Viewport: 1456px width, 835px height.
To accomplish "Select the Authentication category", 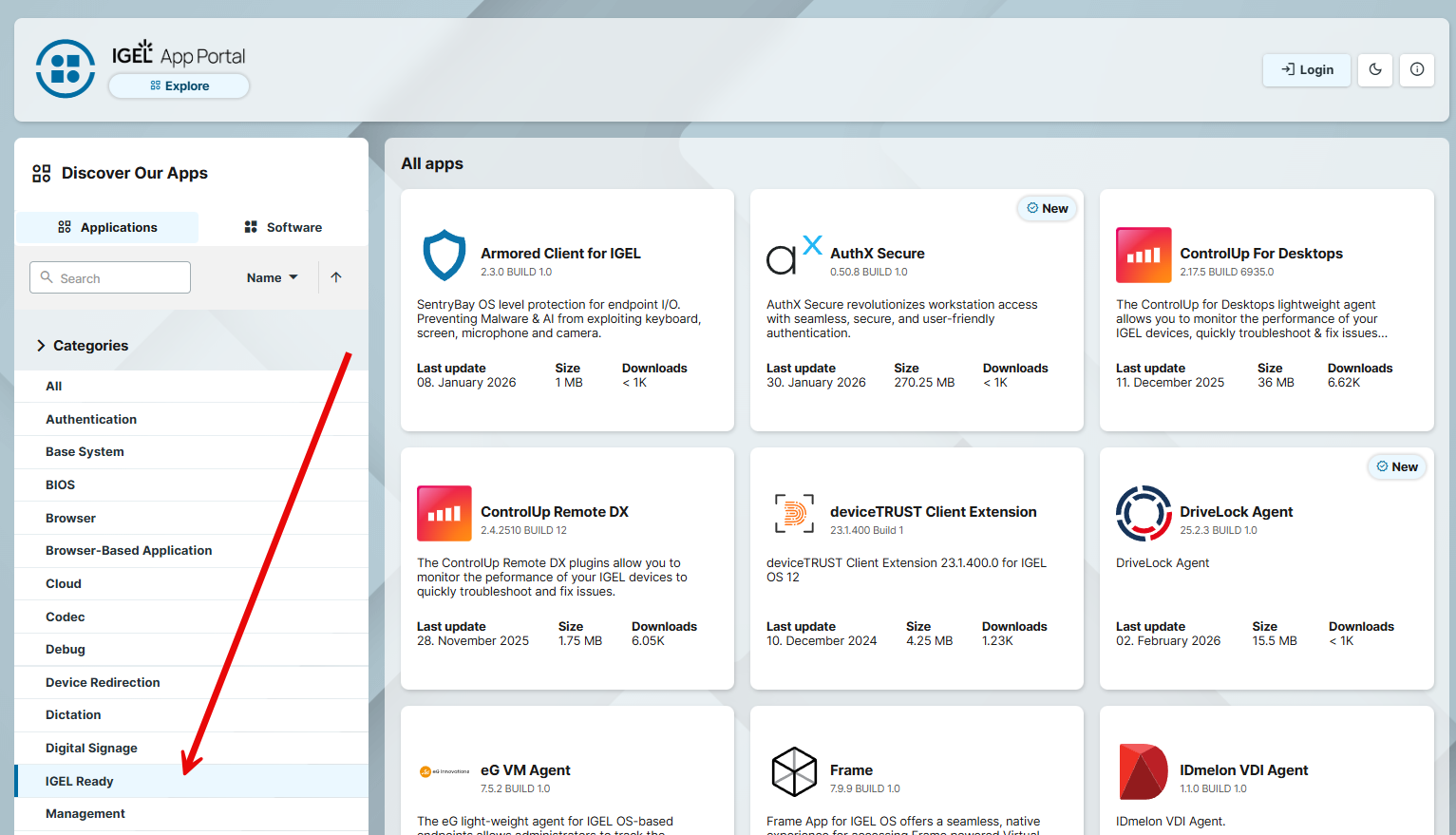I will pyautogui.click(x=91, y=419).
